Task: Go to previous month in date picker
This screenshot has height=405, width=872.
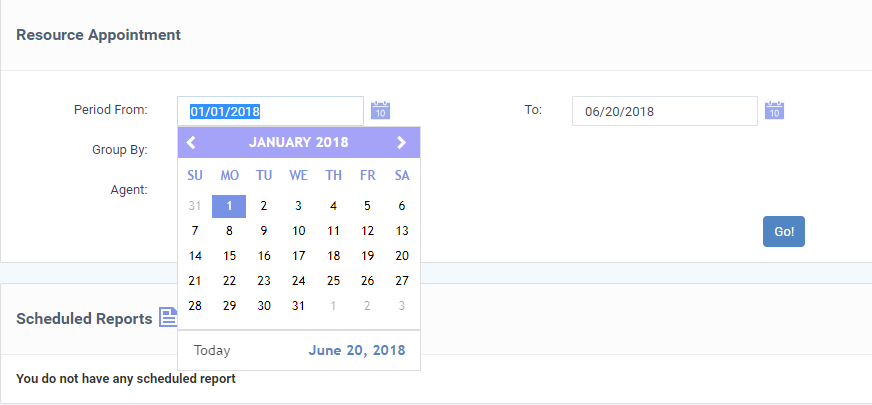Action: coord(191,142)
